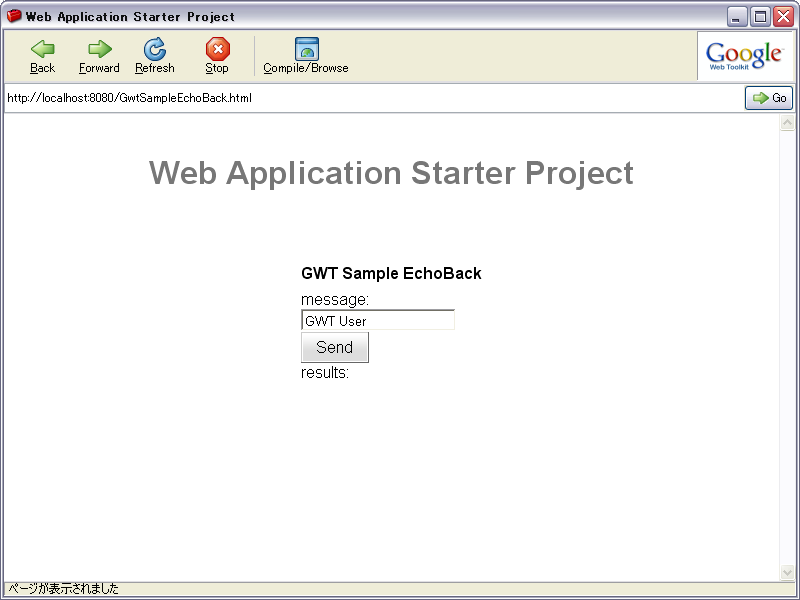This screenshot has height=600, width=800.
Task: Click the red flag icon in the title bar
Action: coord(14,15)
